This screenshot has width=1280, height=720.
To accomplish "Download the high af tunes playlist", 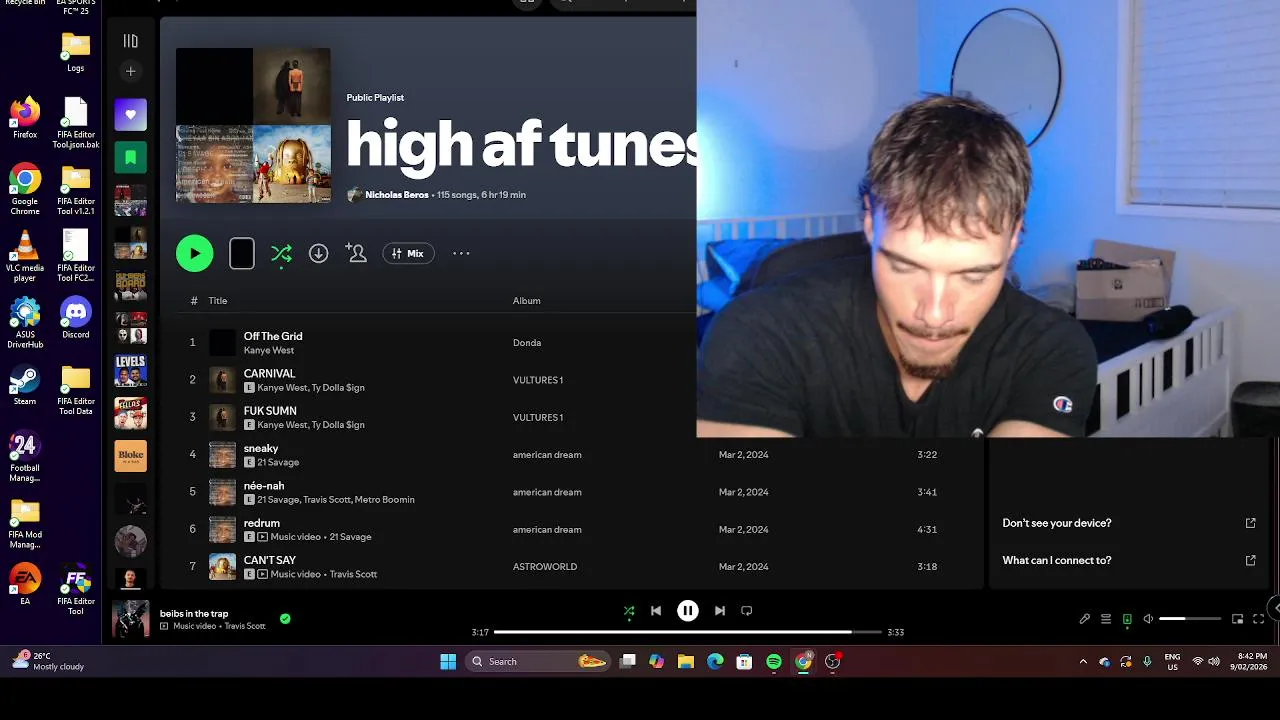I will [318, 254].
